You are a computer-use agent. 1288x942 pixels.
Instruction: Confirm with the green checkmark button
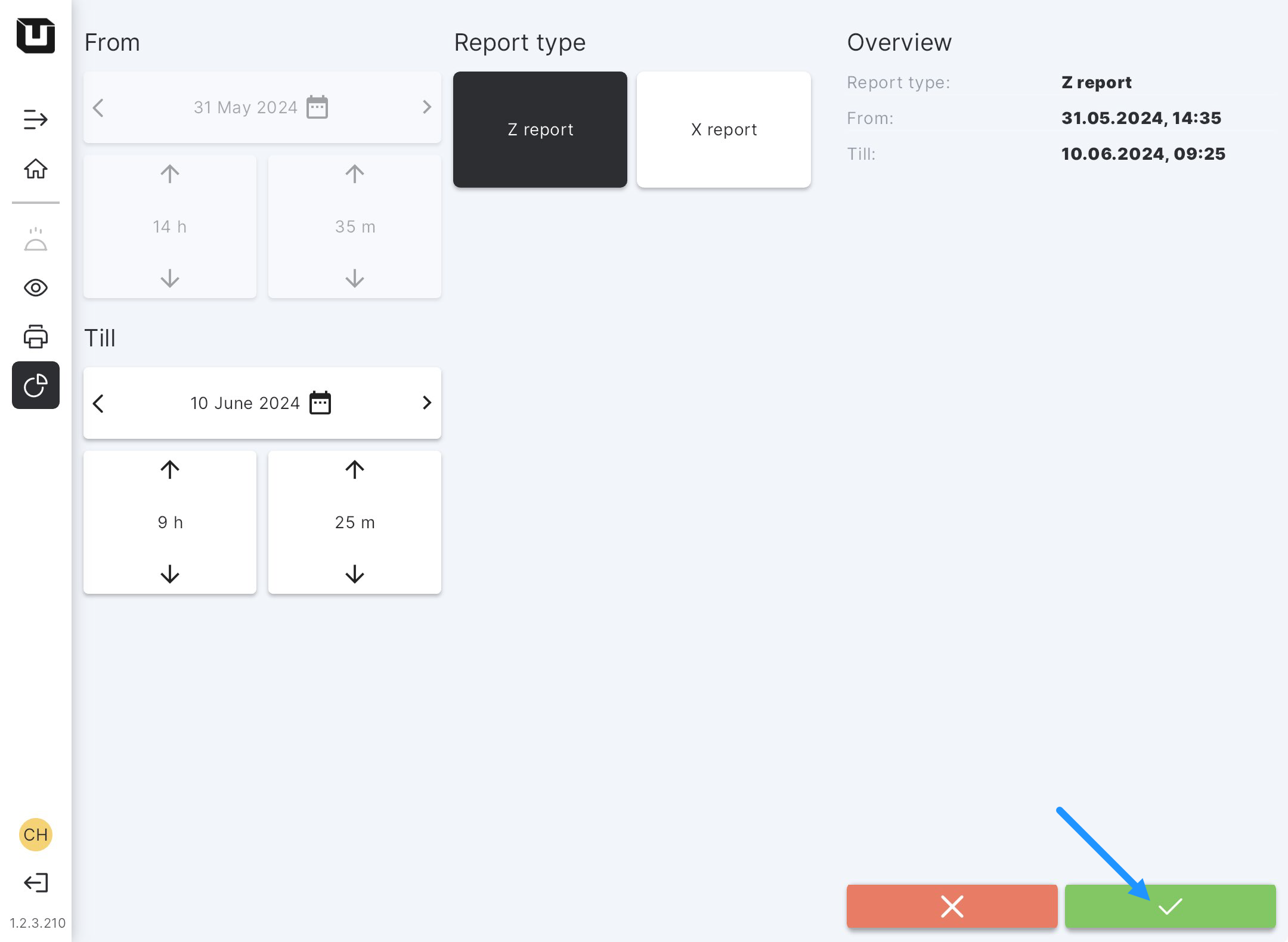click(x=1170, y=906)
